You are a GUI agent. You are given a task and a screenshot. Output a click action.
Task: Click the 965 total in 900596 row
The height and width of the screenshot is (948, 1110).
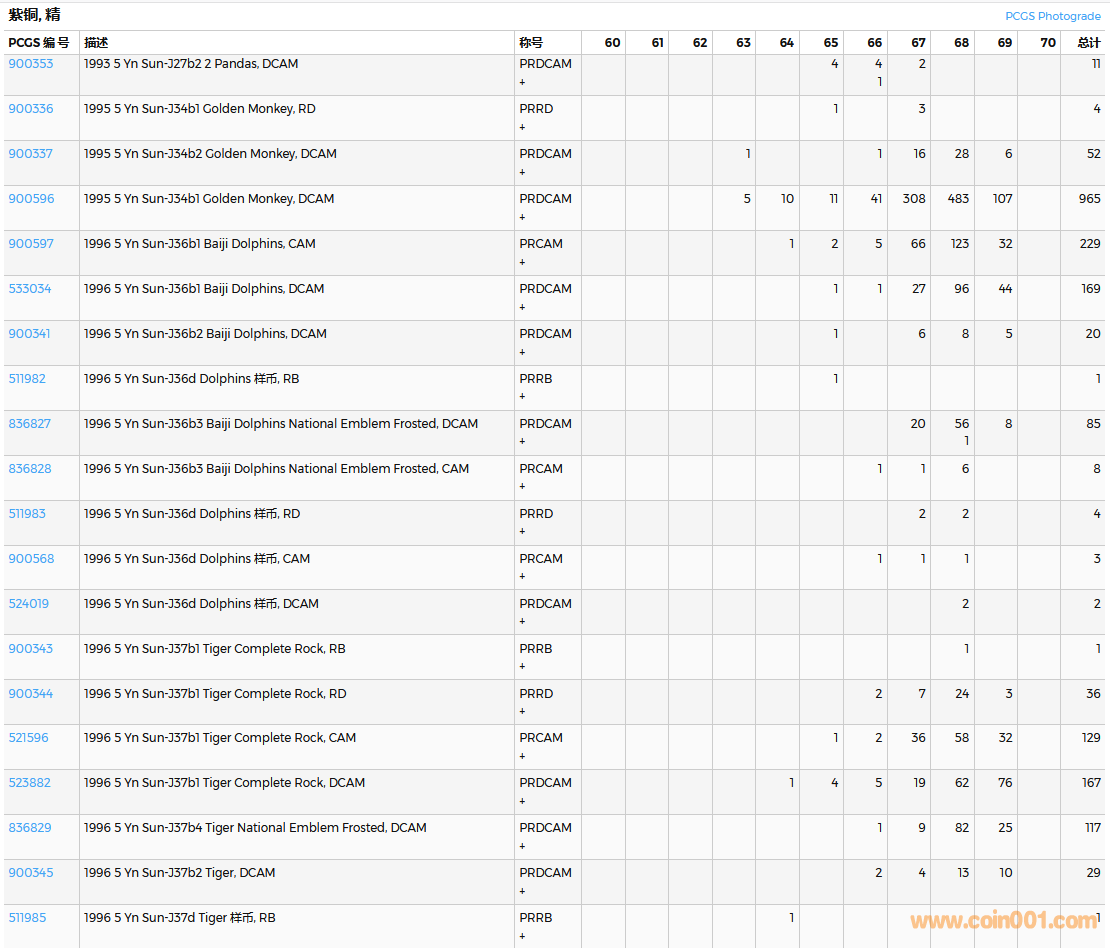click(x=1089, y=199)
